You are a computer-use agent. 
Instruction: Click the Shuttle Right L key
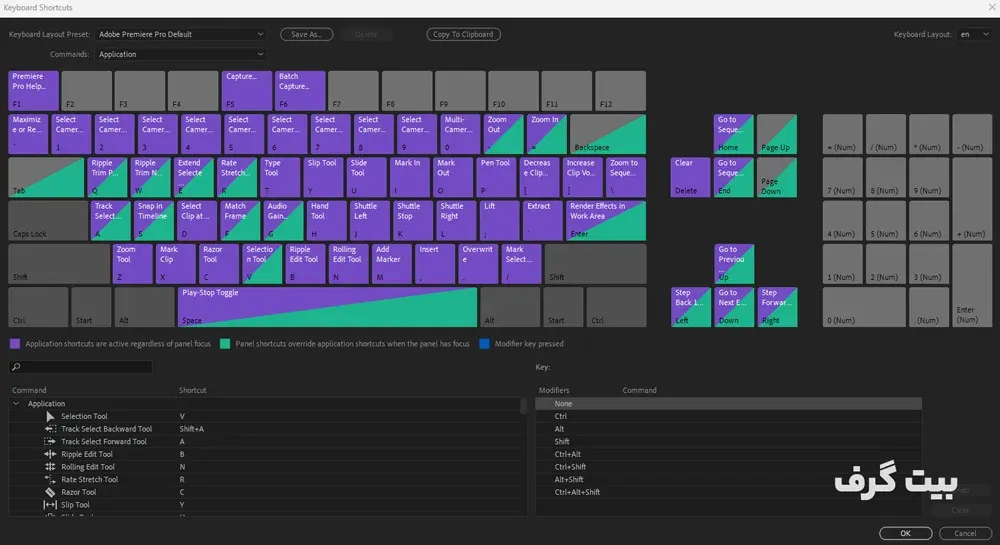click(456, 221)
